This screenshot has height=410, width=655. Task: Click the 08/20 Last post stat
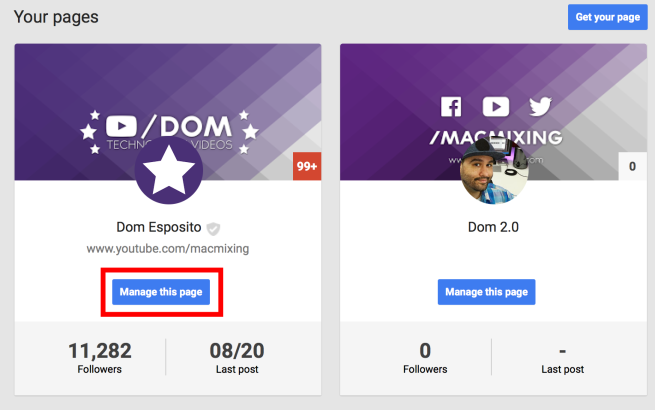coord(236,357)
